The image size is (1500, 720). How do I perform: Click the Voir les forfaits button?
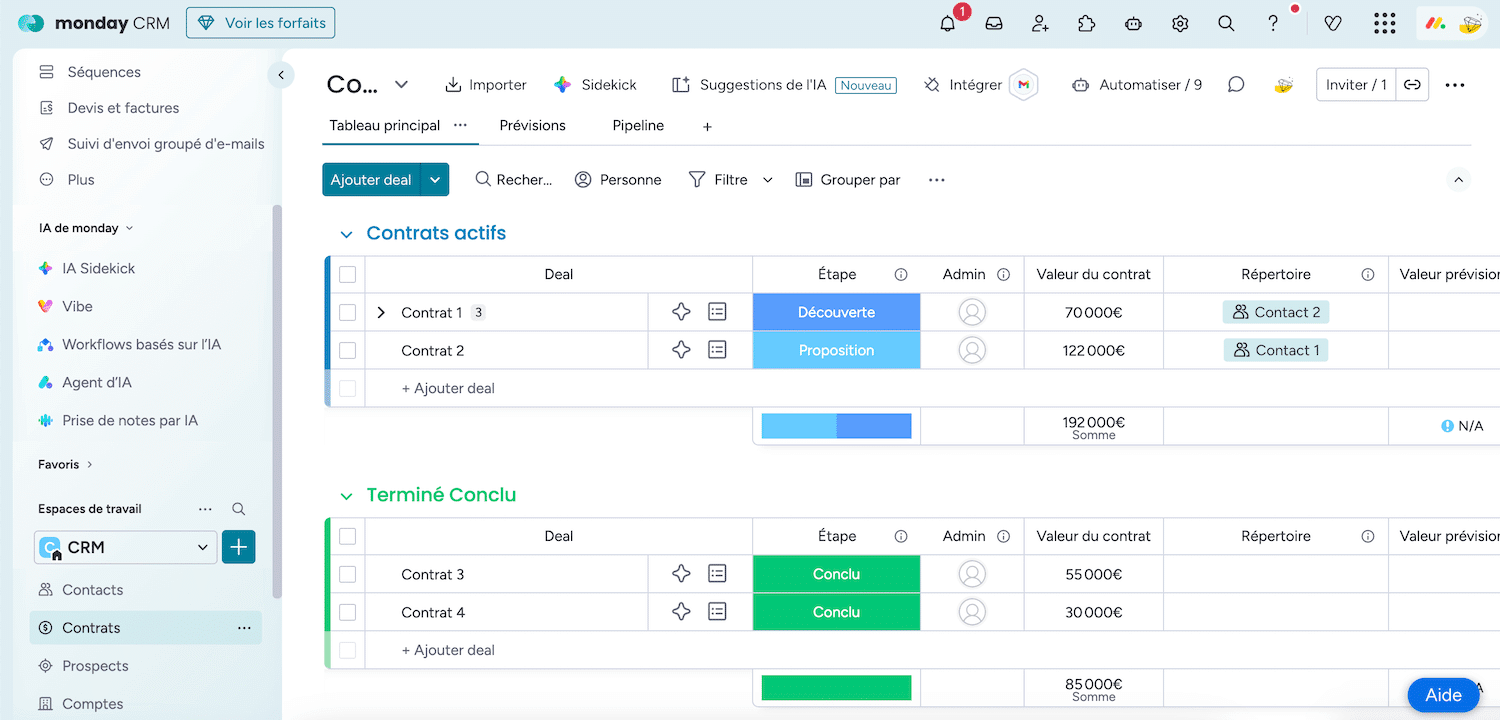click(x=261, y=23)
